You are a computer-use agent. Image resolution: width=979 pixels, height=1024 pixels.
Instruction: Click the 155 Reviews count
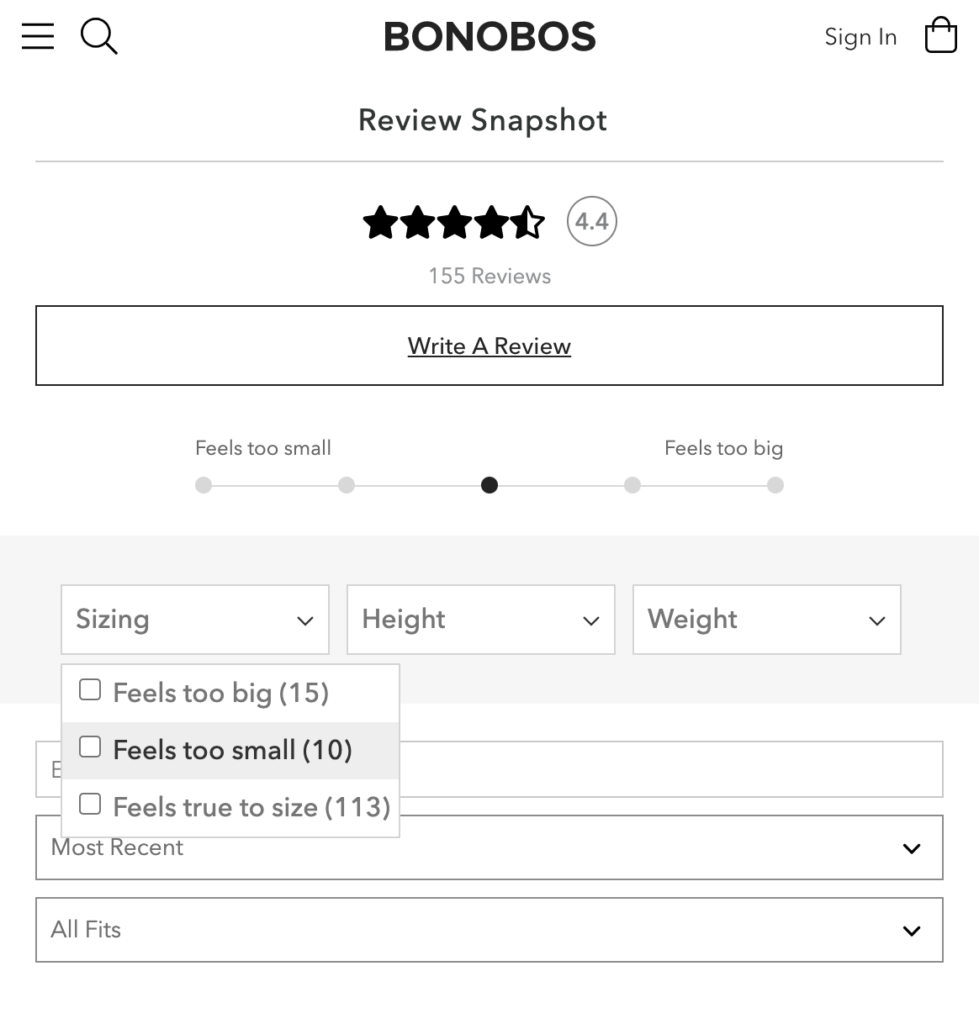pos(489,276)
